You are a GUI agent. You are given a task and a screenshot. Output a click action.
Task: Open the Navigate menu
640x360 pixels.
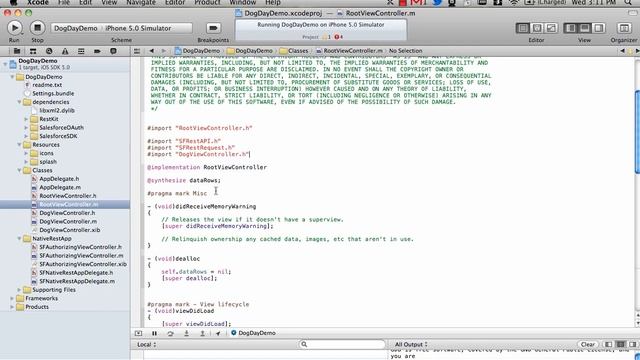pyautogui.click(x=140, y=2)
